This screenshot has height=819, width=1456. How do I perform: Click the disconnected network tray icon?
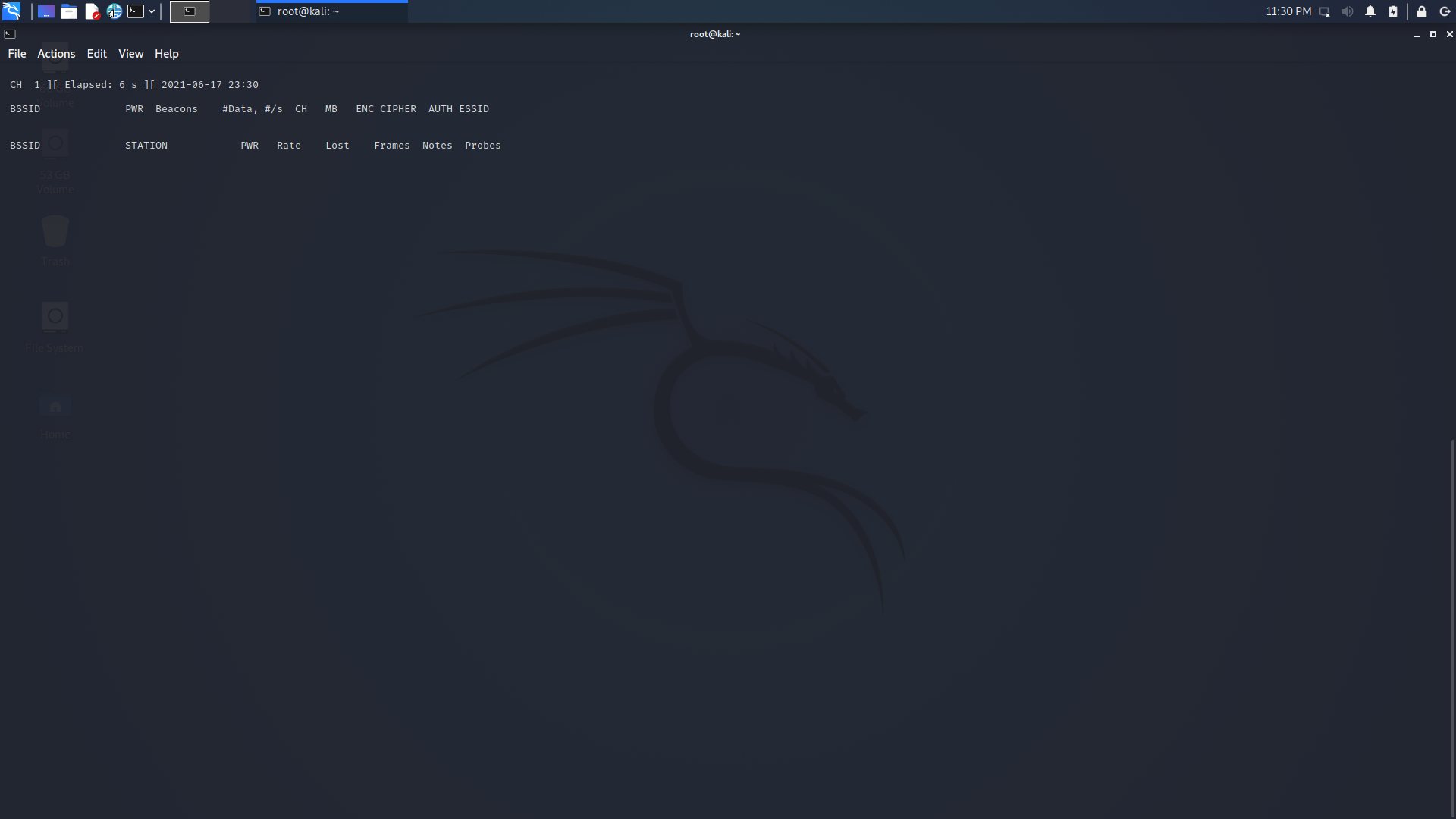(x=1325, y=11)
